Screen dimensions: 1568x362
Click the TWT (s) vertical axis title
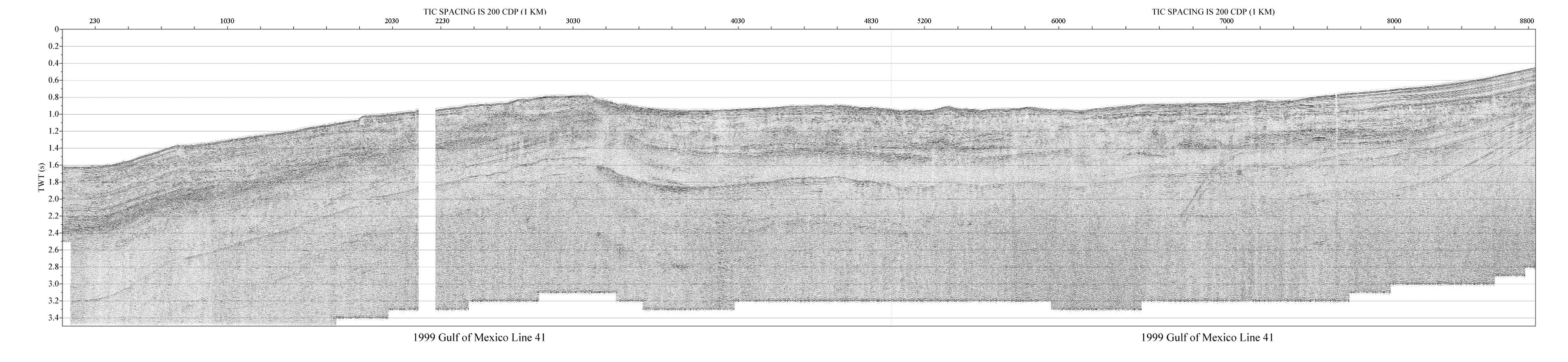pos(41,177)
